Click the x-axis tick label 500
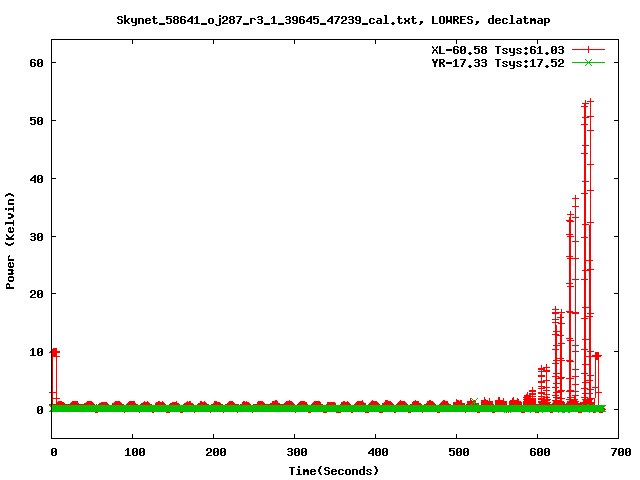The image size is (640, 480). pyautogui.click(x=458, y=452)
